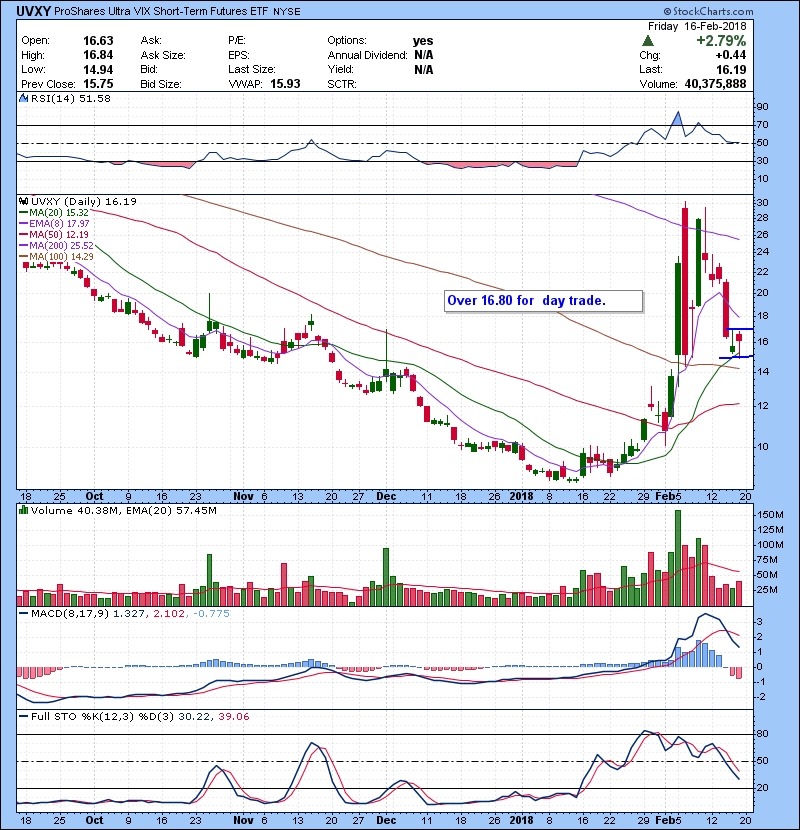Click the RSI axis label 90
The height and width of the screenshot is (830, 800).
[763, 107]
